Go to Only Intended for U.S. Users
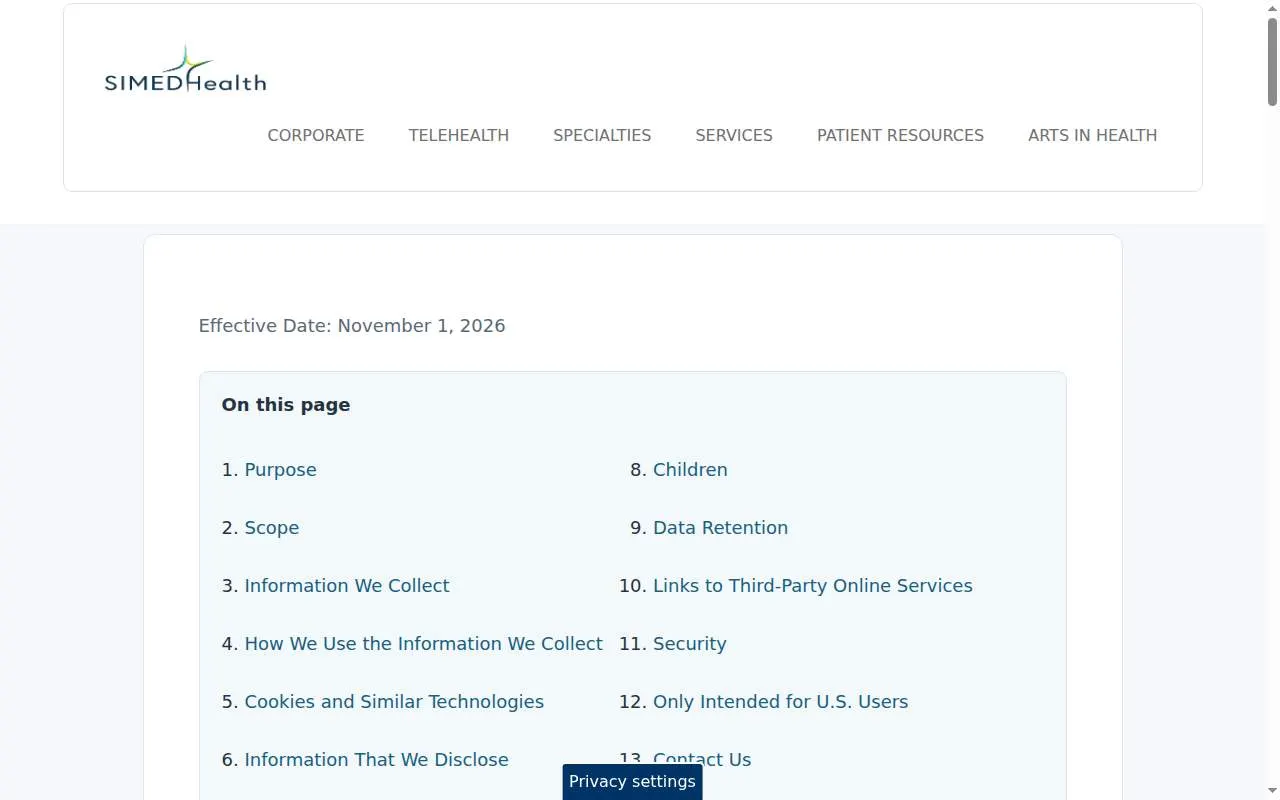 coord(780,702)
